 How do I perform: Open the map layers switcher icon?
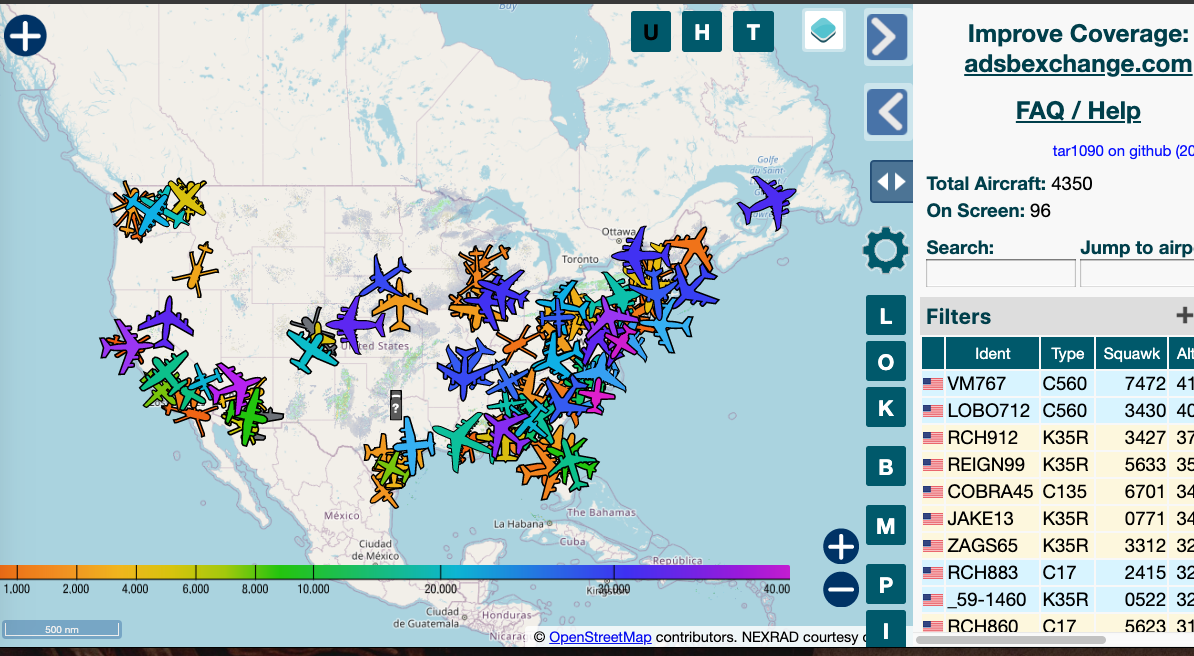(824, 31)
